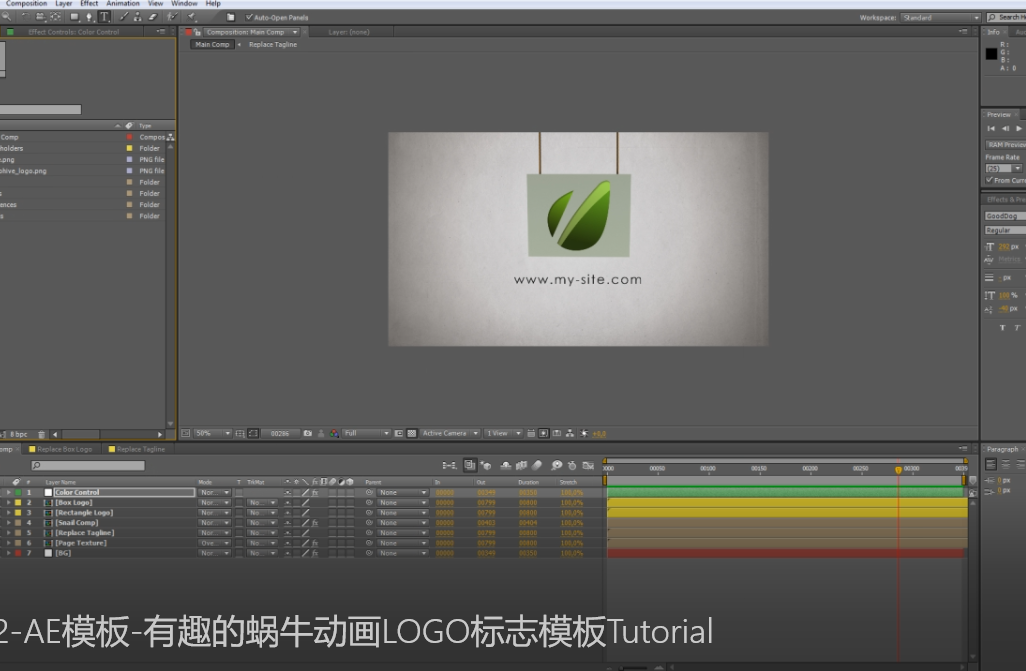Click the current time 00286 display
Screen dimensions: 1026x671
[280, 433]
